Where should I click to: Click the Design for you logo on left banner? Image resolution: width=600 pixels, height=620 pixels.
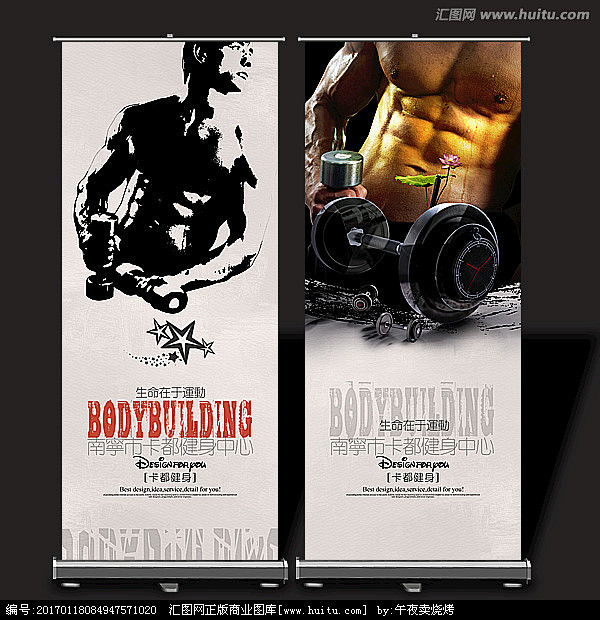coord(169,465)
